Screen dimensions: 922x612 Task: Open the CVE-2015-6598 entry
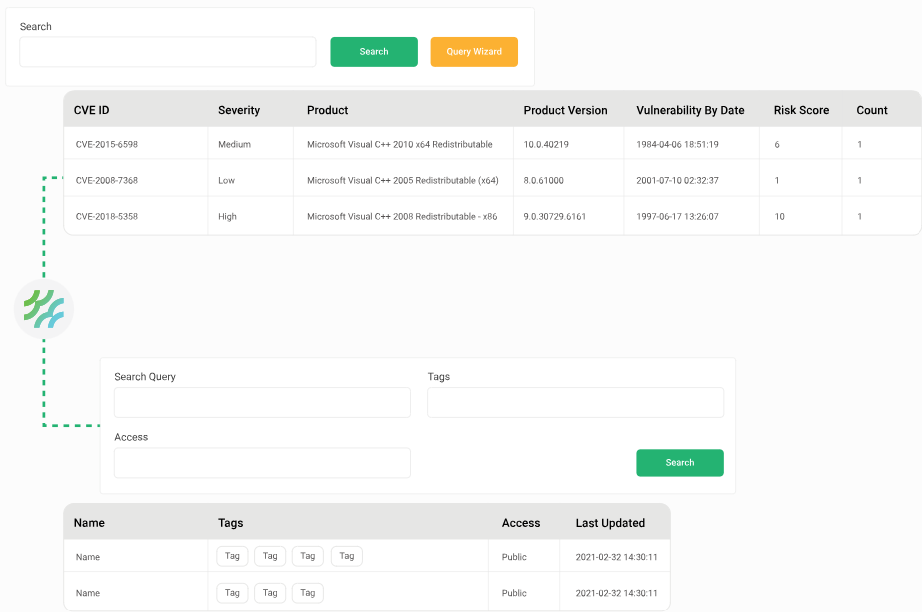[107, 144]
